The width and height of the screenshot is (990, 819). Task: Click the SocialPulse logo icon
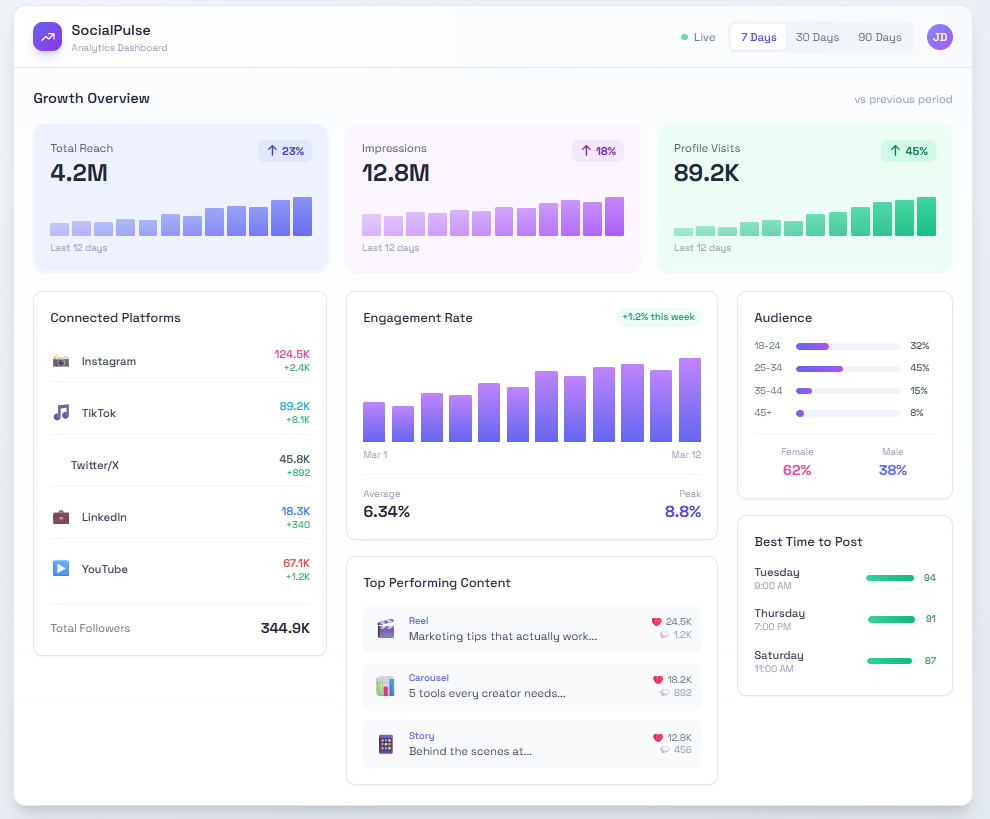[47, 37]
